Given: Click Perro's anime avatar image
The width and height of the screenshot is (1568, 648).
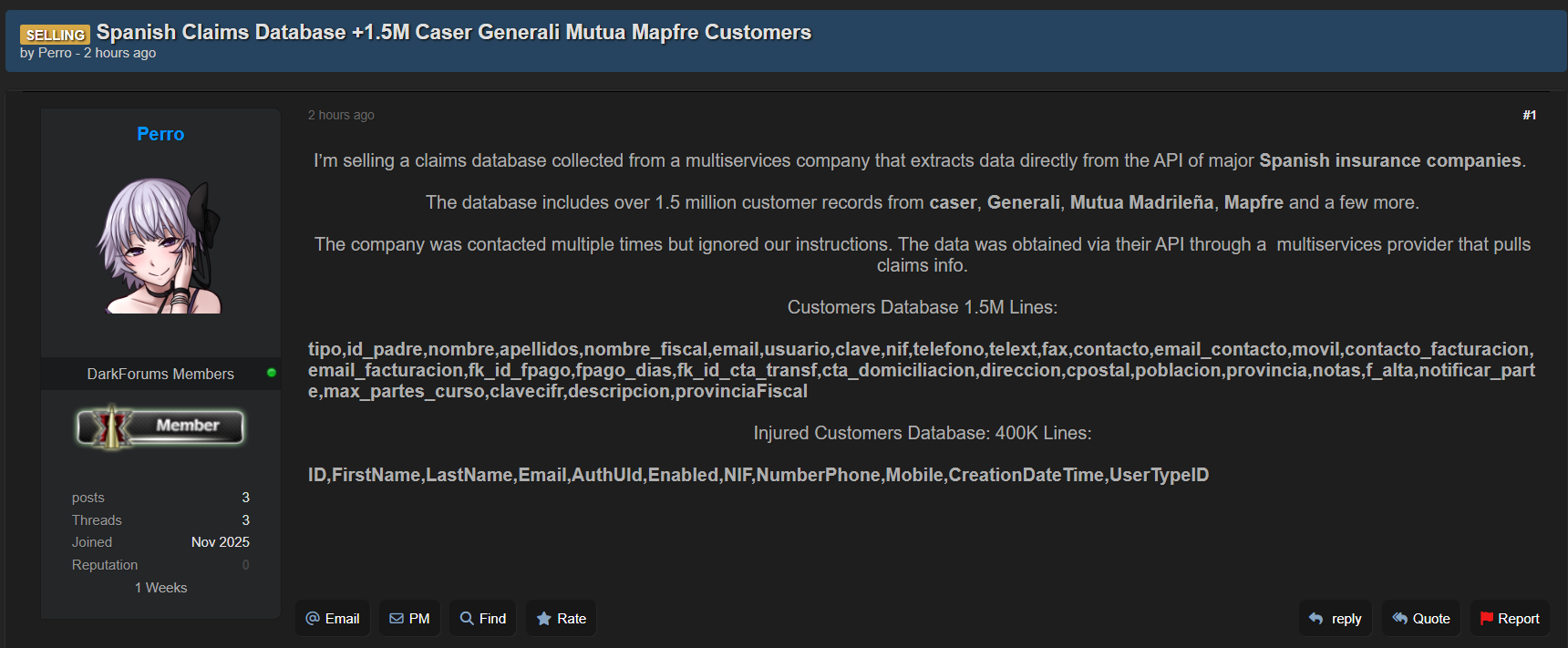Looking at the screenshot, I should pos(160,245).
